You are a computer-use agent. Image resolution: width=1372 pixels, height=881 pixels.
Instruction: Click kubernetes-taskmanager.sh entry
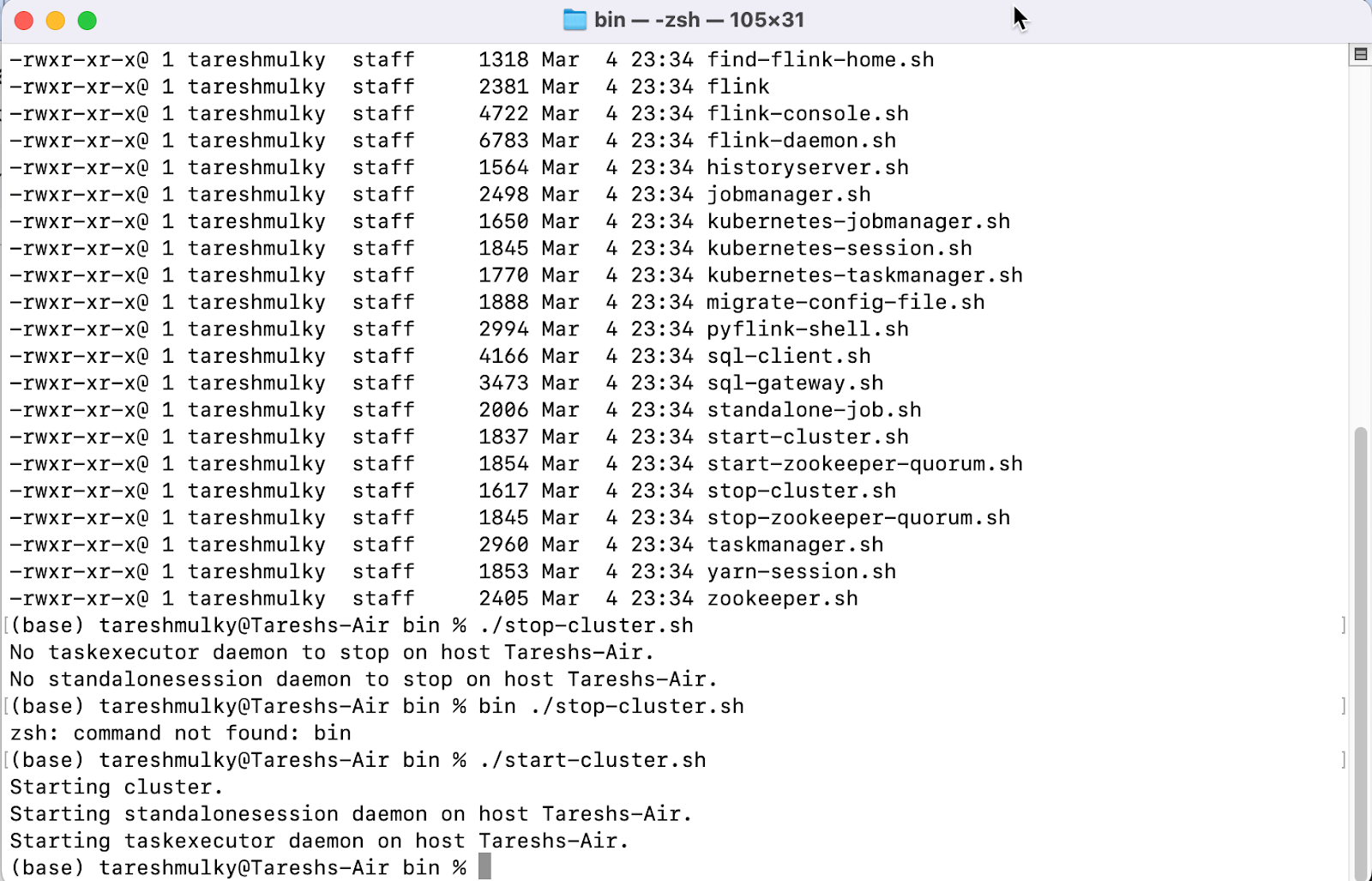tap(865, 275)
